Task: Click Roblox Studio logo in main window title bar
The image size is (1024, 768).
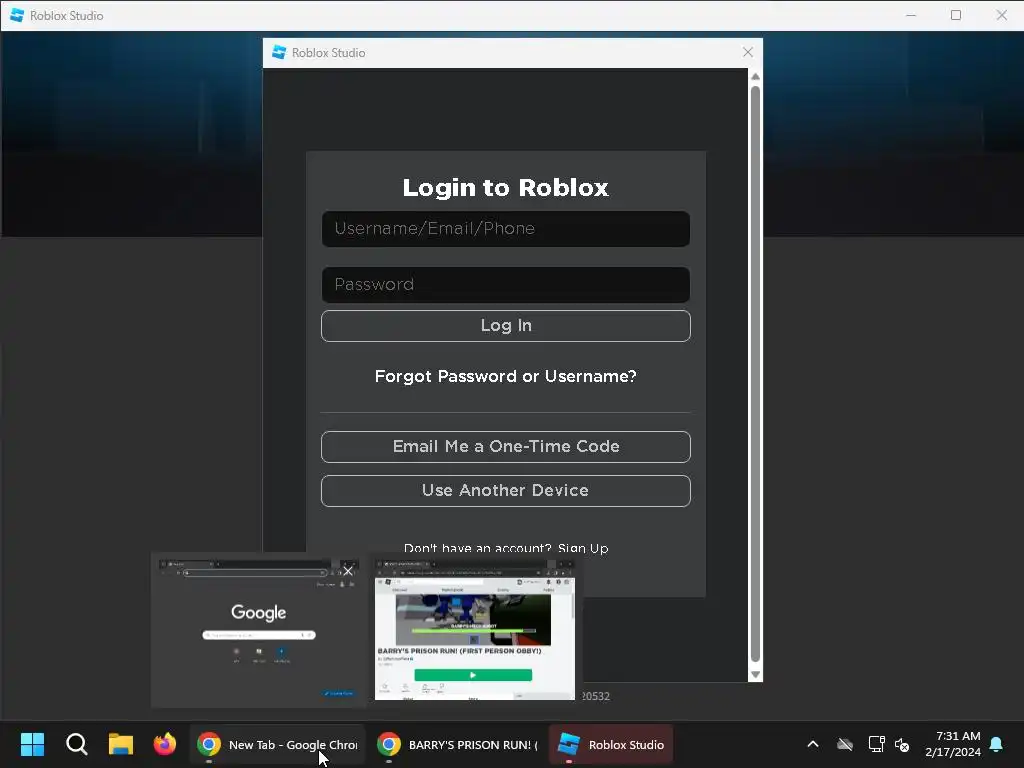Action: tap(17, 15)
